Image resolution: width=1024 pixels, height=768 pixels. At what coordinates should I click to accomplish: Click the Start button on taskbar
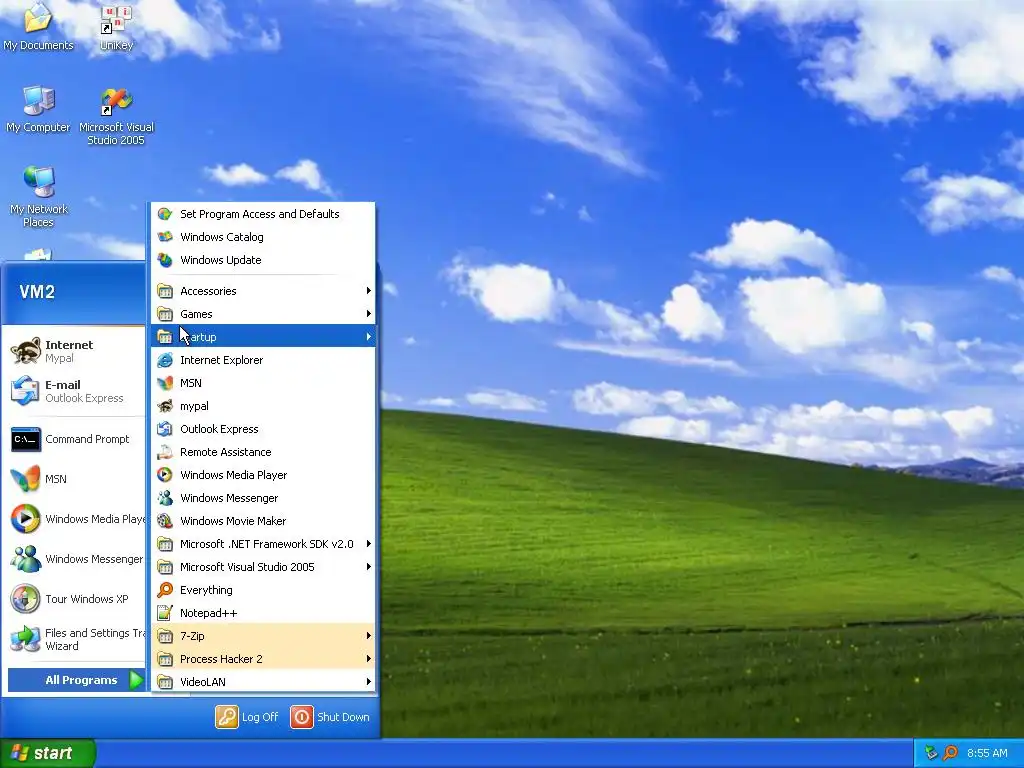tap(48, 753)
